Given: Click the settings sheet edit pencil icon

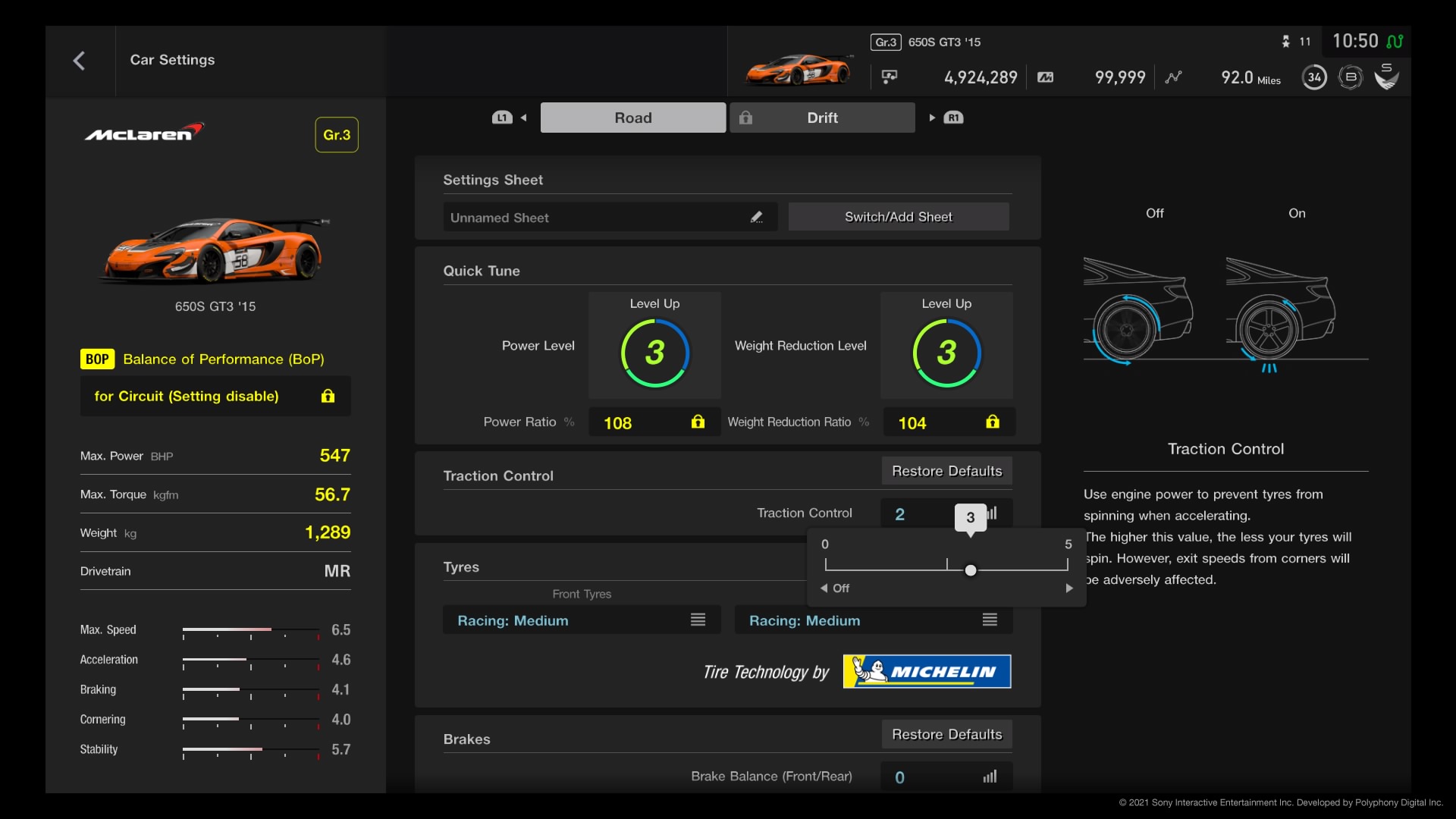Looking at the screenshot, I should pos(758,216).
